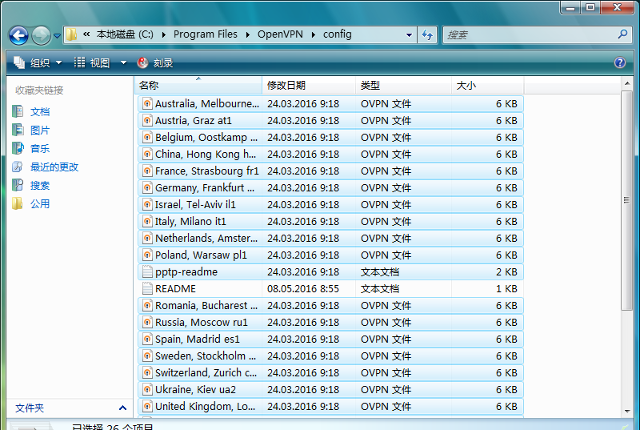Click the 2 KB size of pptp-readme
The width and height of the screenshot is (640, 430).
[x=507, y=272]
